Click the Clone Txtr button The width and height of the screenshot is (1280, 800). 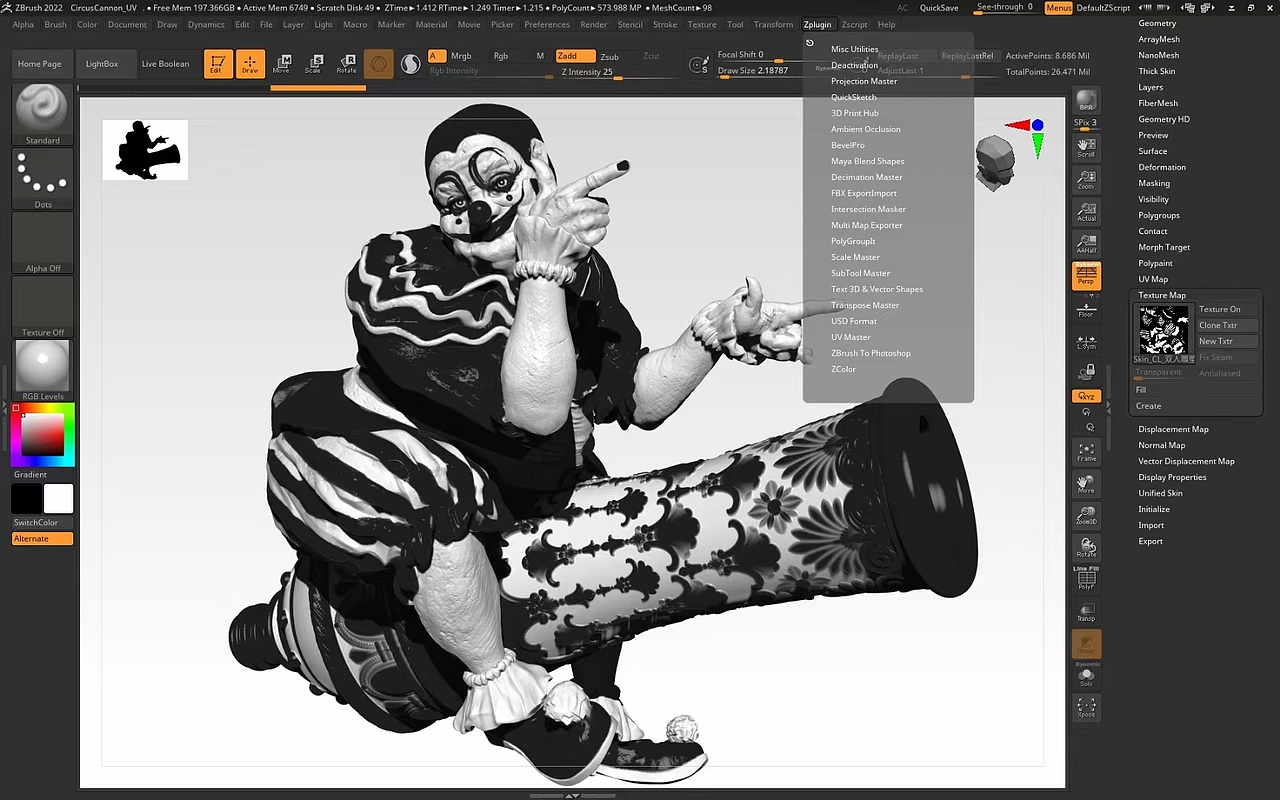[x=1228, y=325]
